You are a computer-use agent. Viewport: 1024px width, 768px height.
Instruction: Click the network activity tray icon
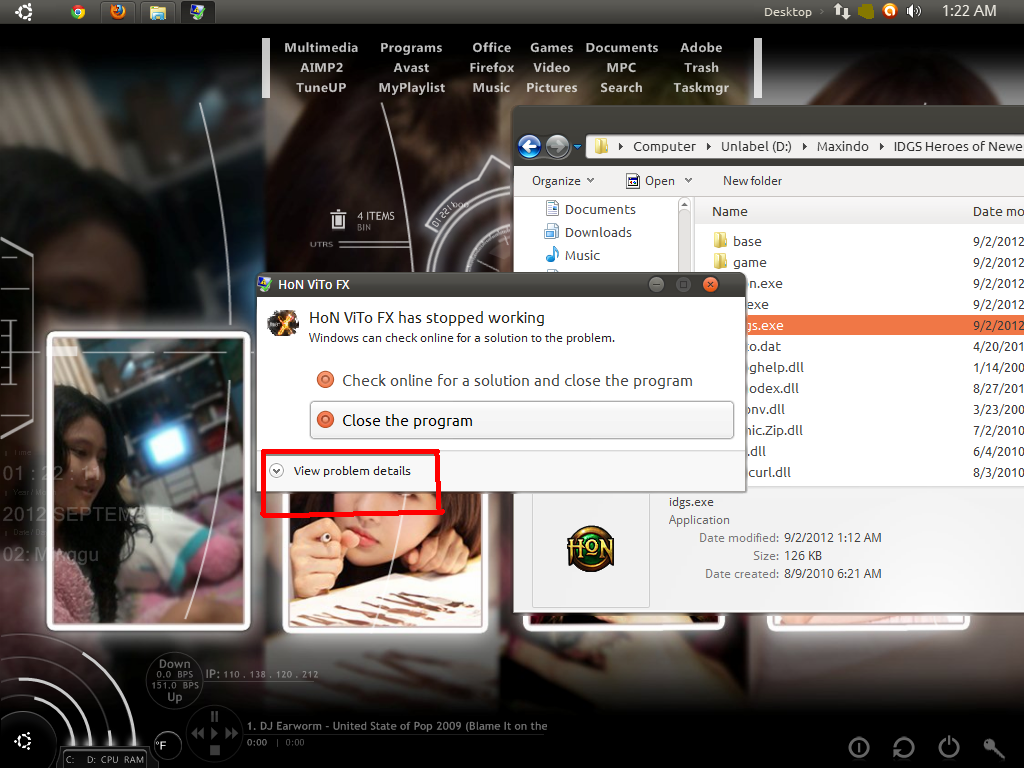click(x=842, y=12)
